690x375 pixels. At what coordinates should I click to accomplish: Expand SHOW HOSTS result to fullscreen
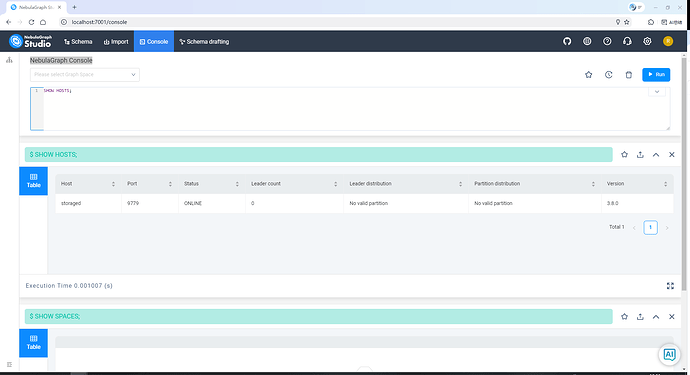coord(670,286)
